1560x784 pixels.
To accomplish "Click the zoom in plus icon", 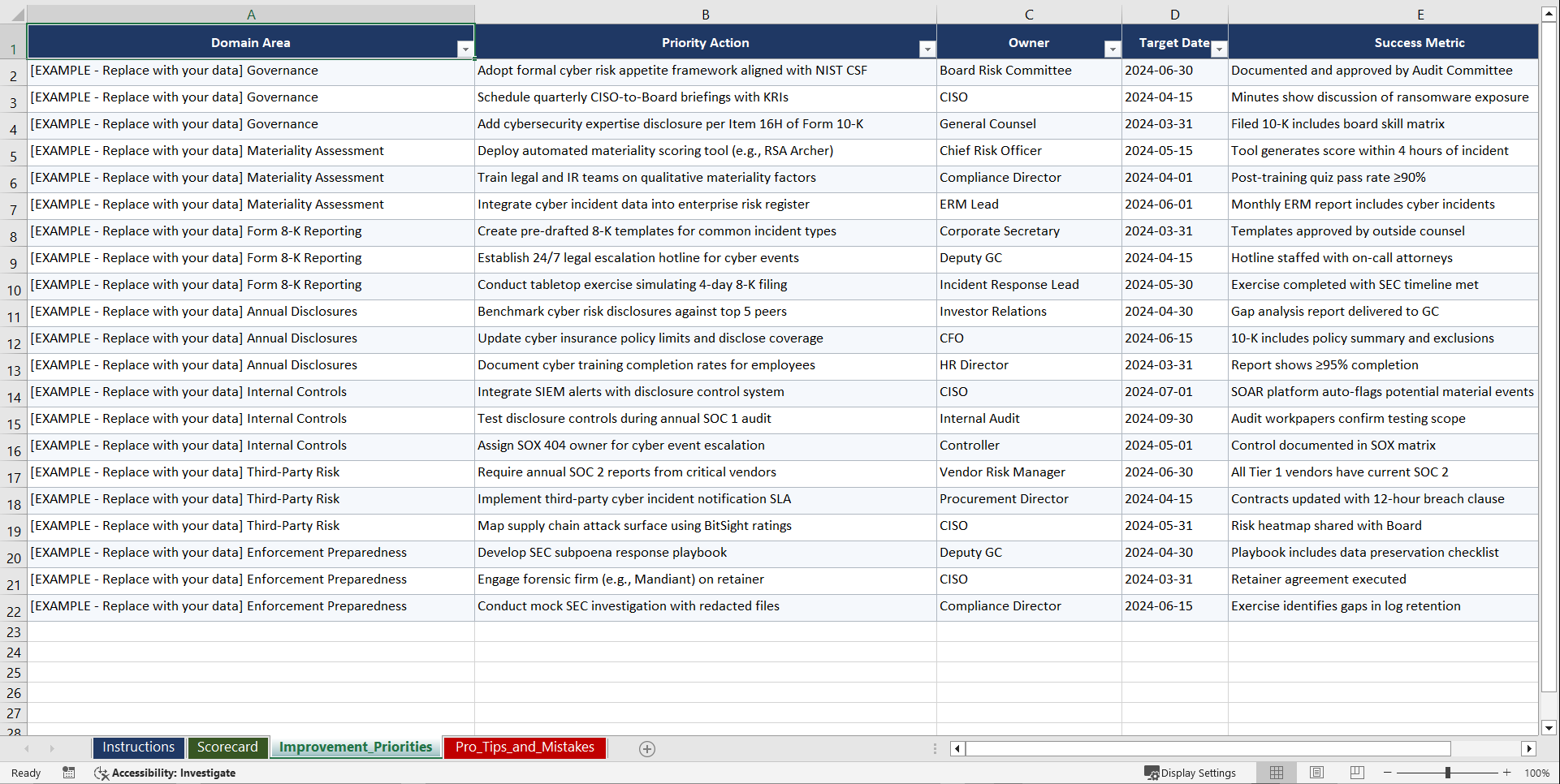I will point(1507,773).
